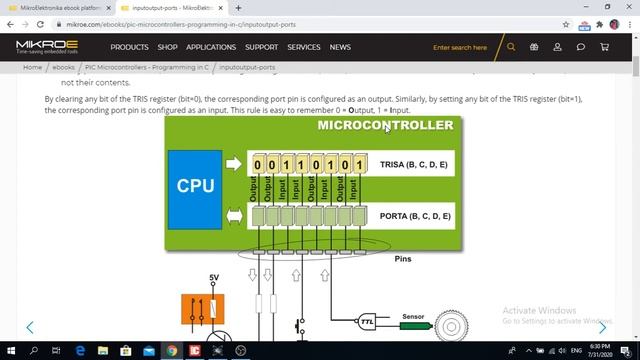The height and width of the screenshot is (360, 640).
Task: Click the volume icon in system tray
Action: tap(562, 351)
